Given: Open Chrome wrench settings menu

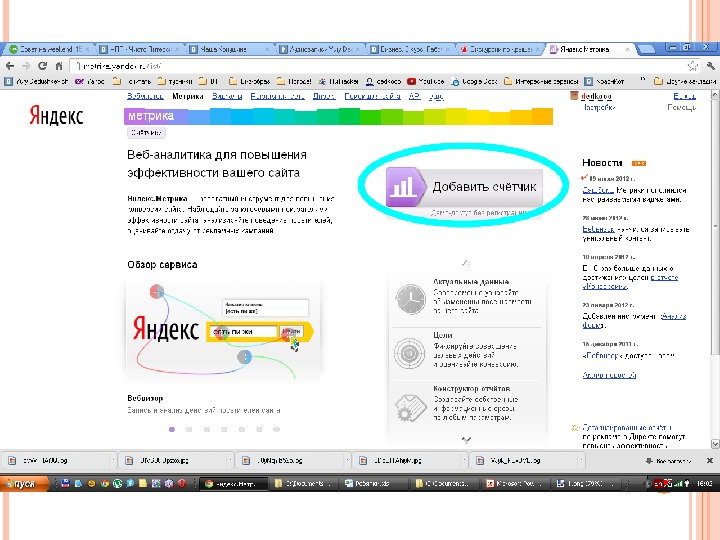Looking at the screenshot, I should [710, 66].
